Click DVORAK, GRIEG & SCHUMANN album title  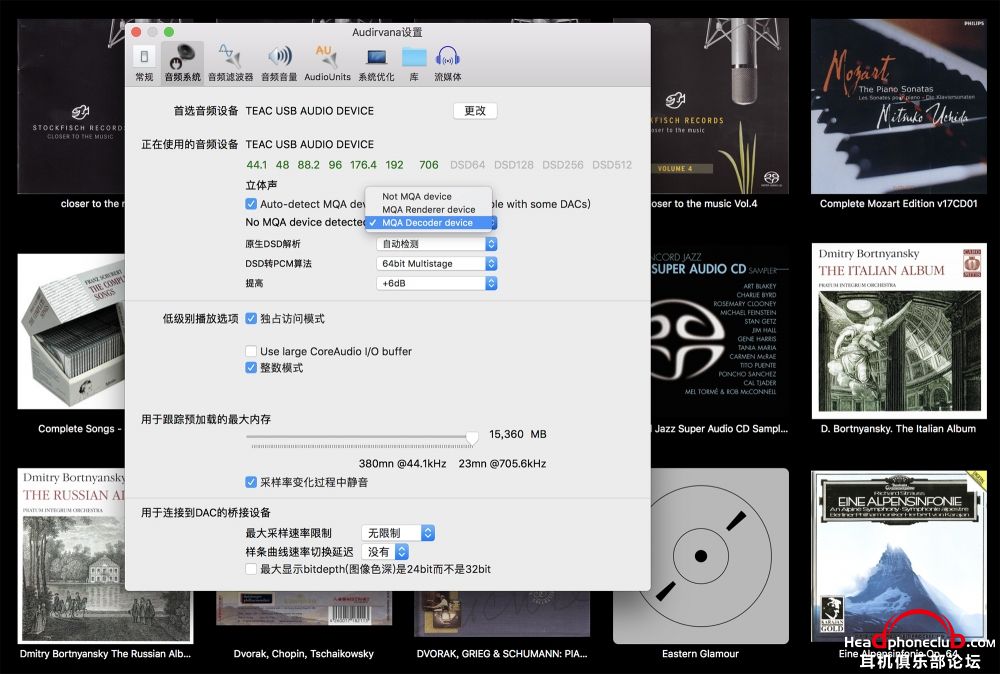502,654
